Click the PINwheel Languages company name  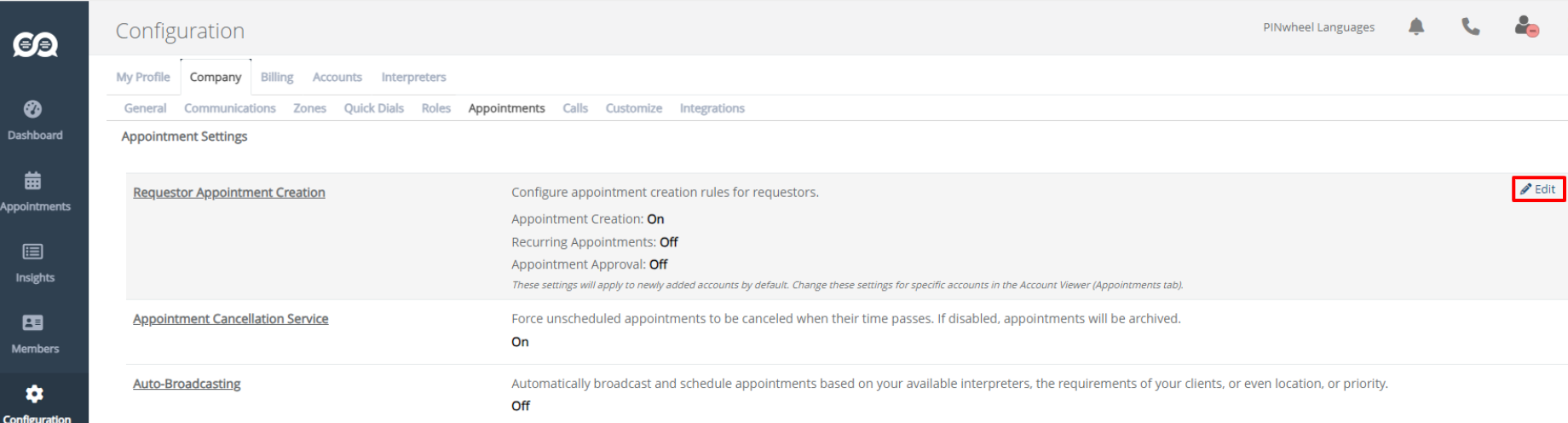click(1318, 27)
